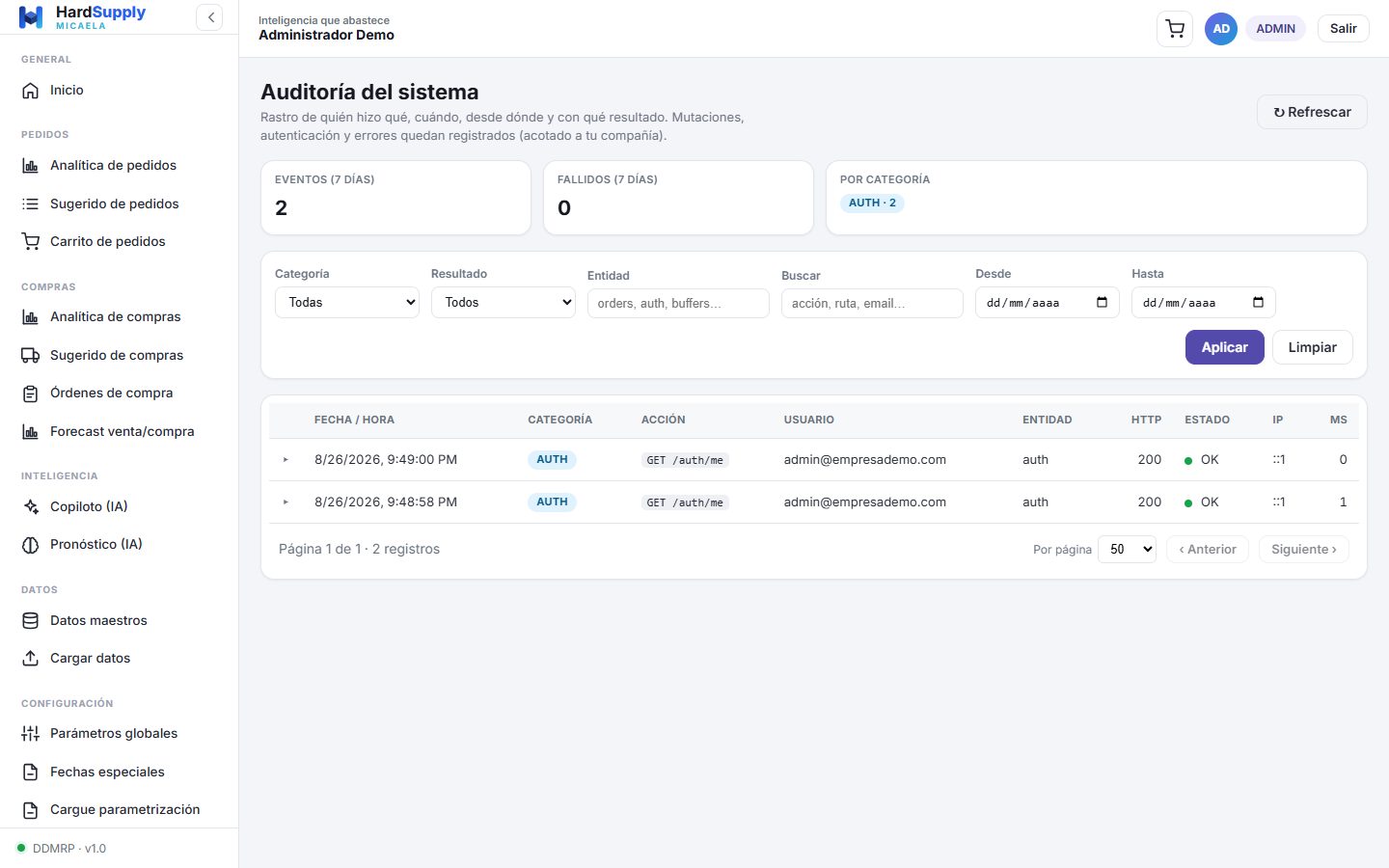Click the FALLIDOS (7 DÍAS) card
The height and width of the screenshot is (868, 1389).
[x=678, y=198]
